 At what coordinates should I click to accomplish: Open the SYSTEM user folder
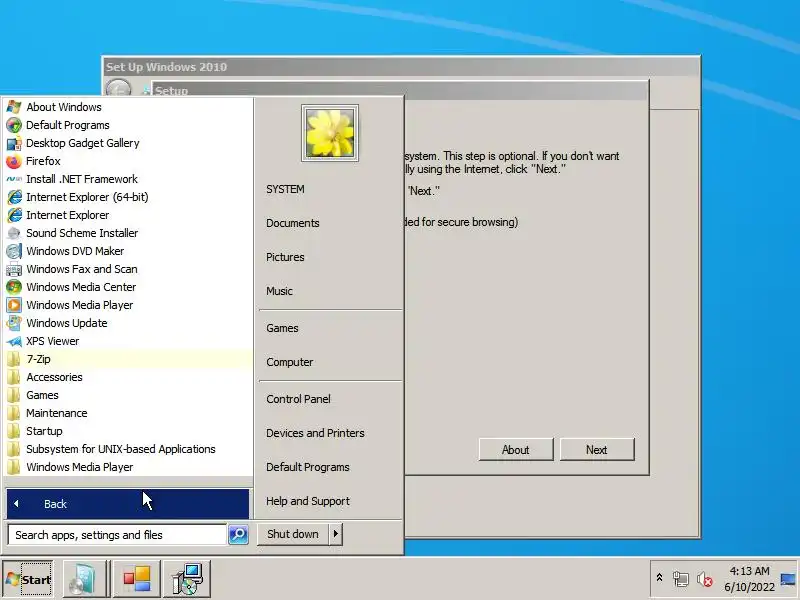pos(285,189)
